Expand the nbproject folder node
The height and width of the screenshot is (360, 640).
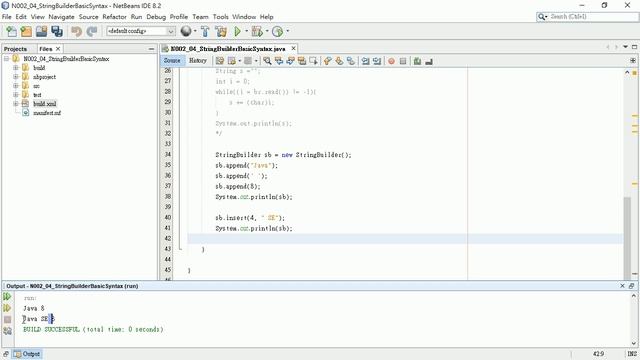[x=16, y=77]
